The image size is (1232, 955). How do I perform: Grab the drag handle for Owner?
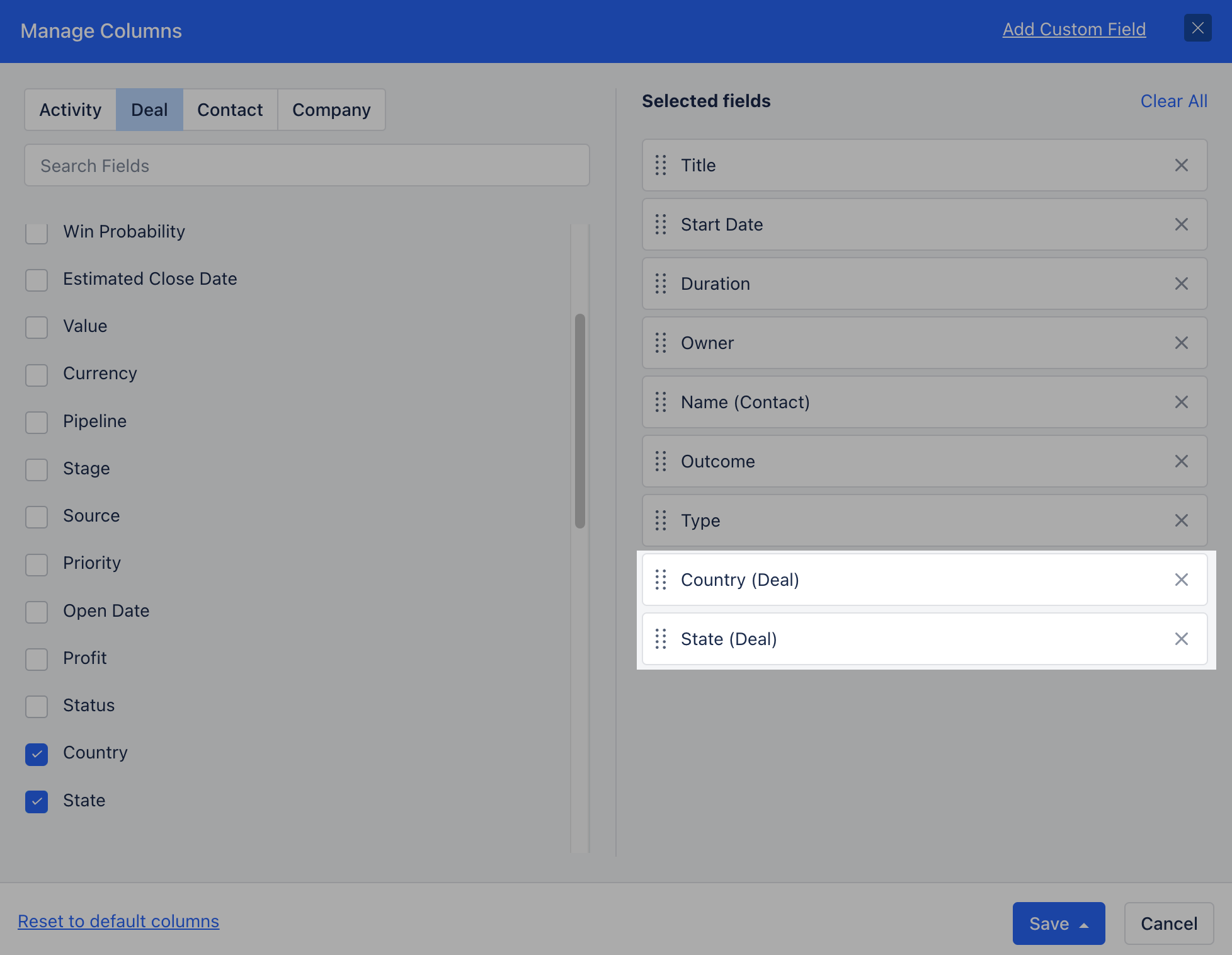coord(661,343)
